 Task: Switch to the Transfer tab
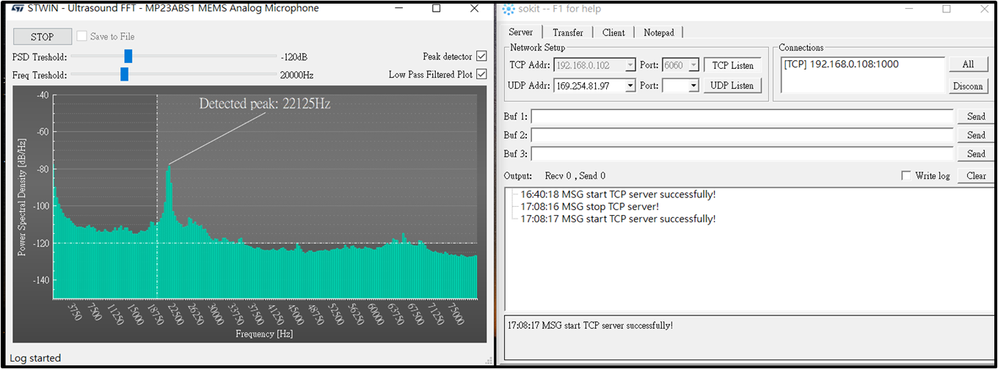pyautogui.click(x=568, y=32)
